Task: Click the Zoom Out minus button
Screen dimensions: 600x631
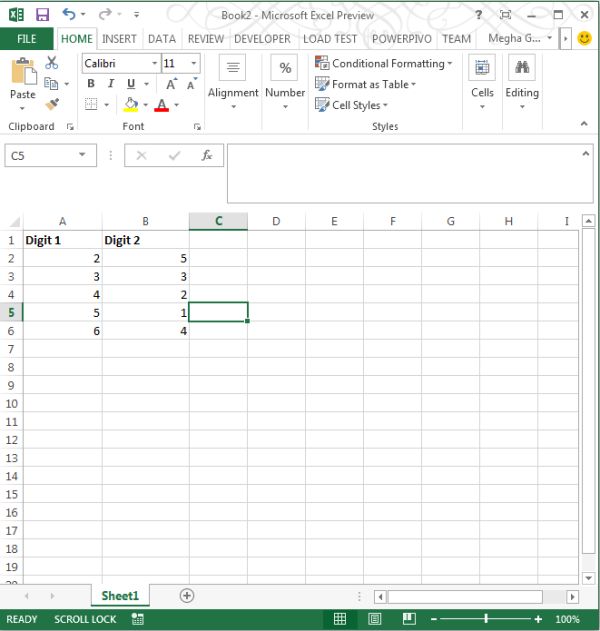Action: pos(433,619)
